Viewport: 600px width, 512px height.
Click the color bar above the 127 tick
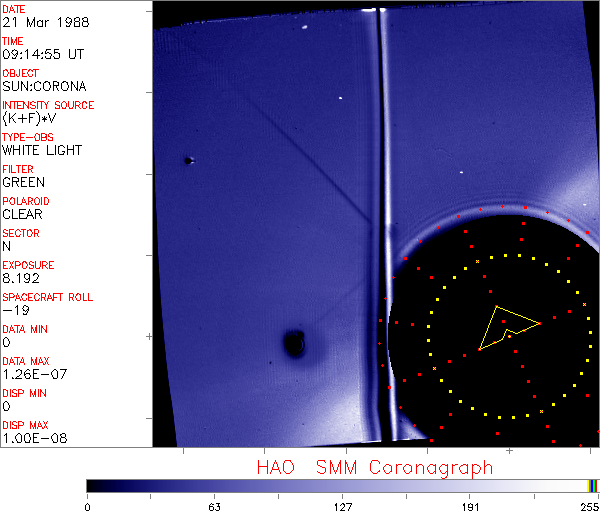point(342,485)
